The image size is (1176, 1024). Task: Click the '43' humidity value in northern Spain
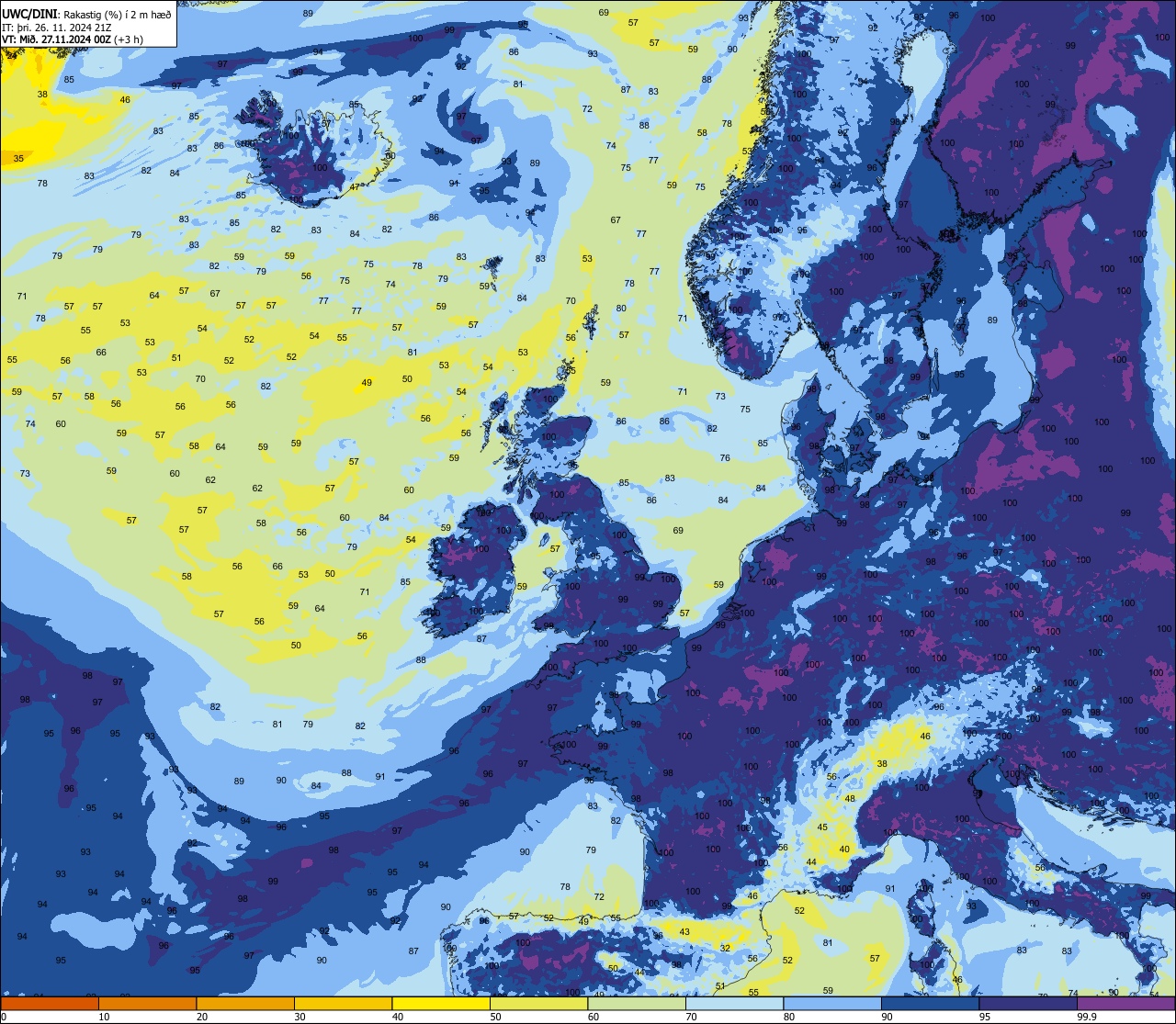coord(684,931)
